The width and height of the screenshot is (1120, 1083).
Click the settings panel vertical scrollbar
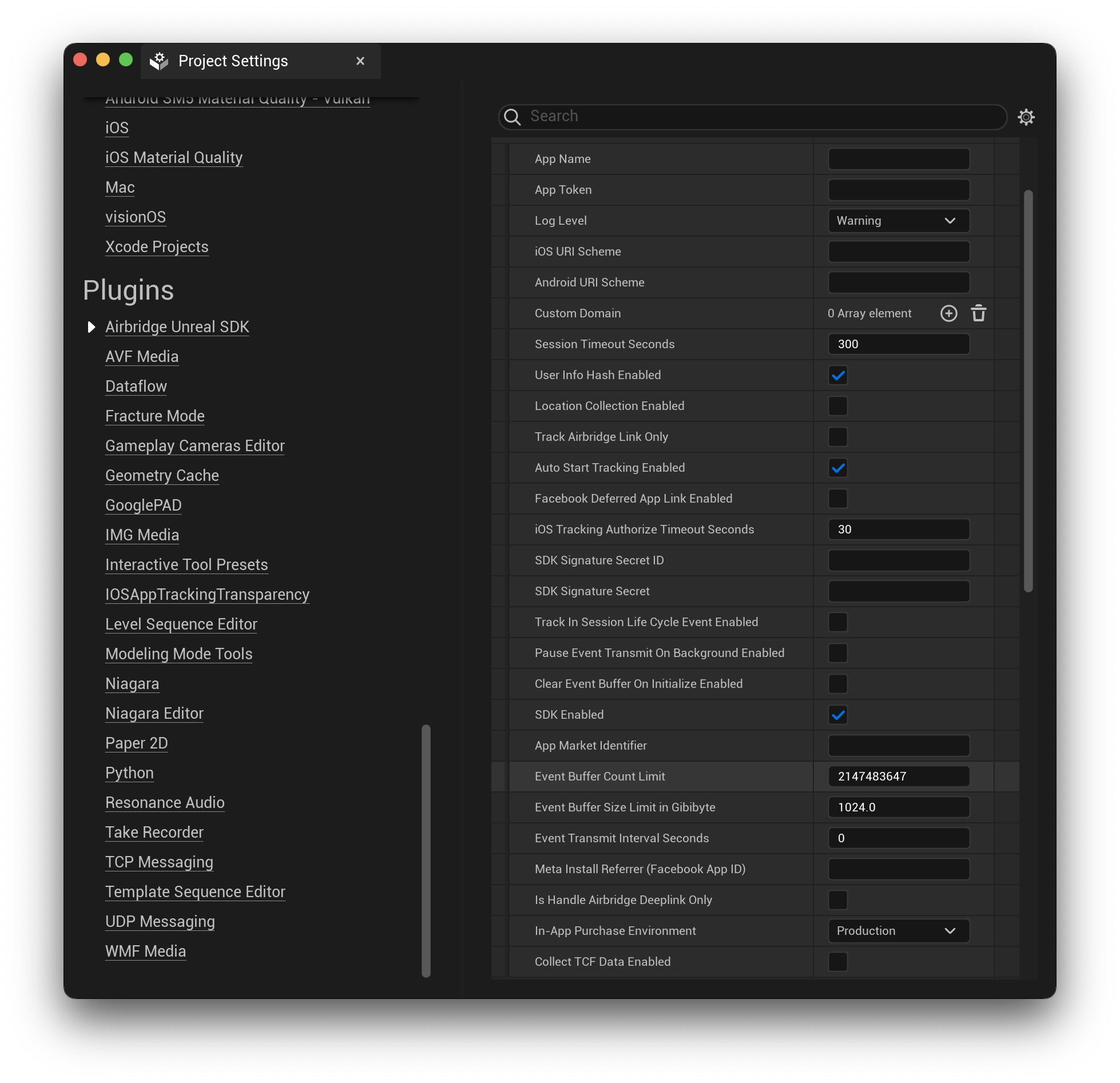pos(1028,391)
